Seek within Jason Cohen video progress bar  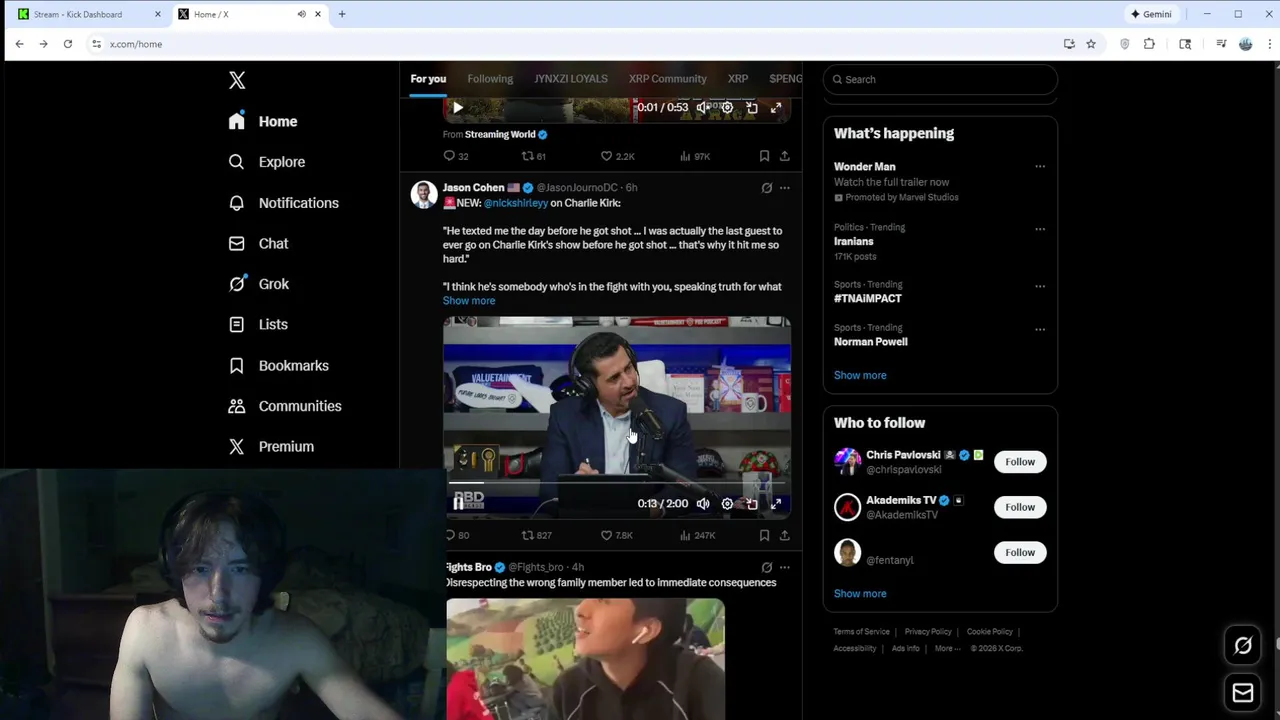[617, 482]
